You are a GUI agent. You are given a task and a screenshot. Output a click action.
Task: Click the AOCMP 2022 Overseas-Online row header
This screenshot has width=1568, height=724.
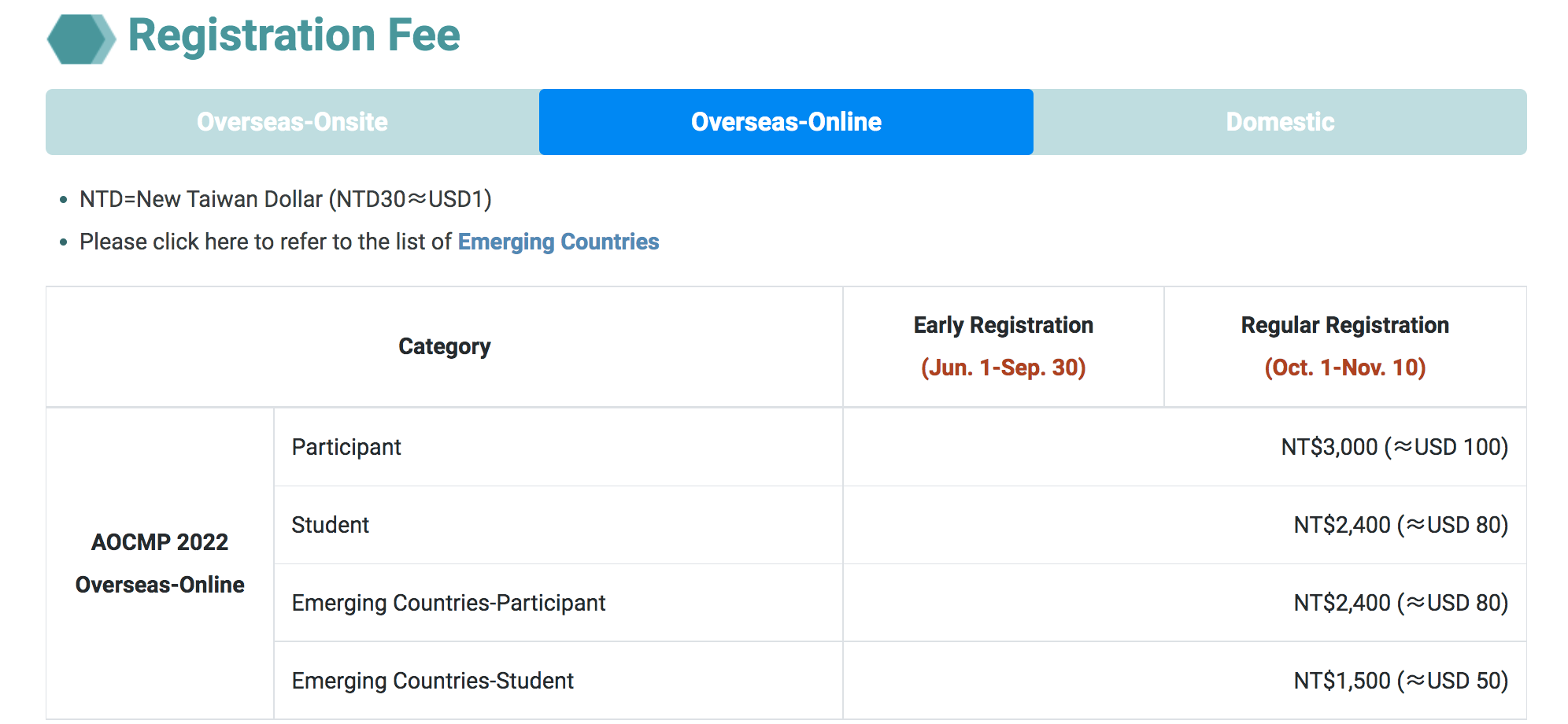160,563
